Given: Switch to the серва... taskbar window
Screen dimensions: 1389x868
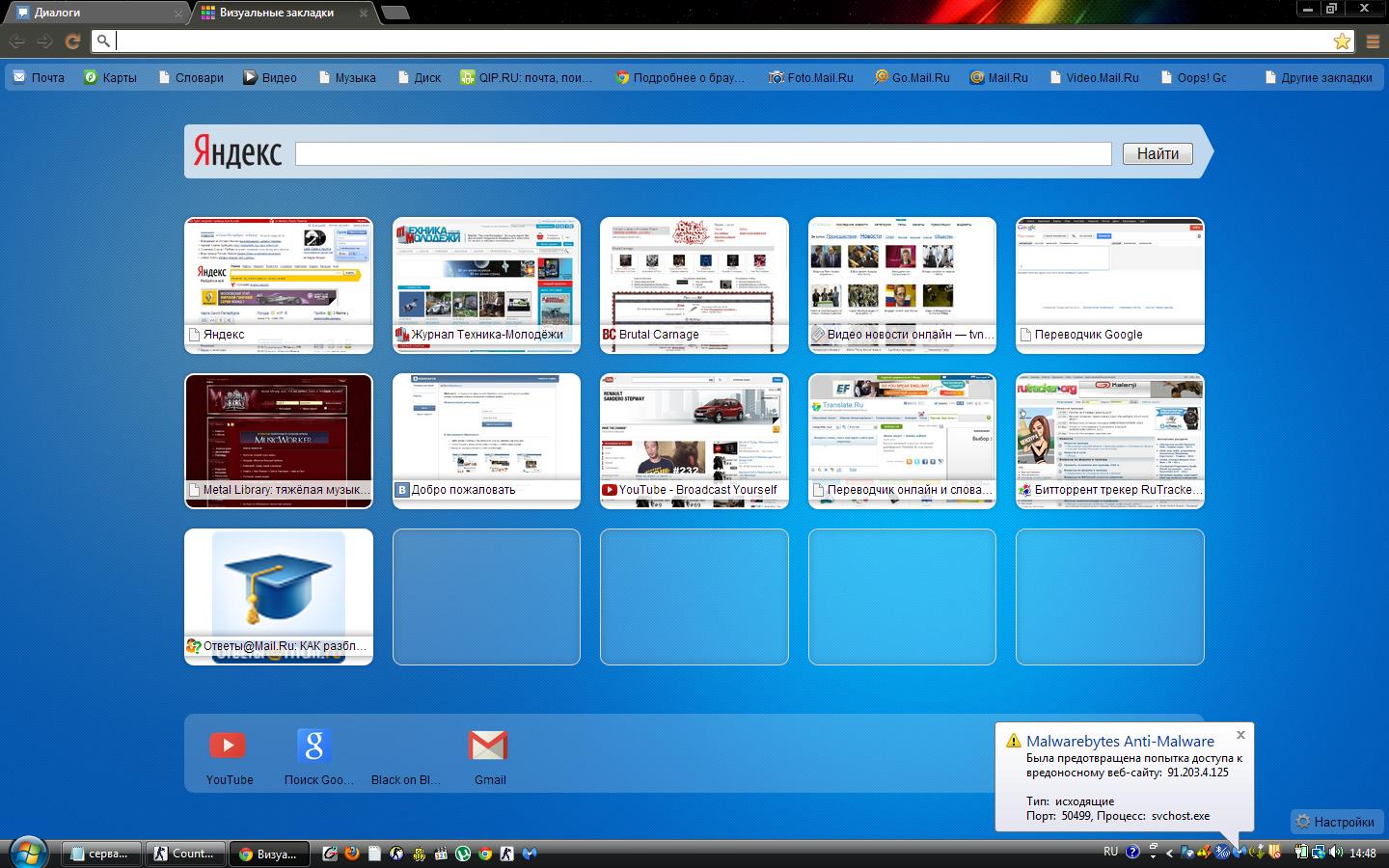Looking at the screenshot, I should click(101, 854).
